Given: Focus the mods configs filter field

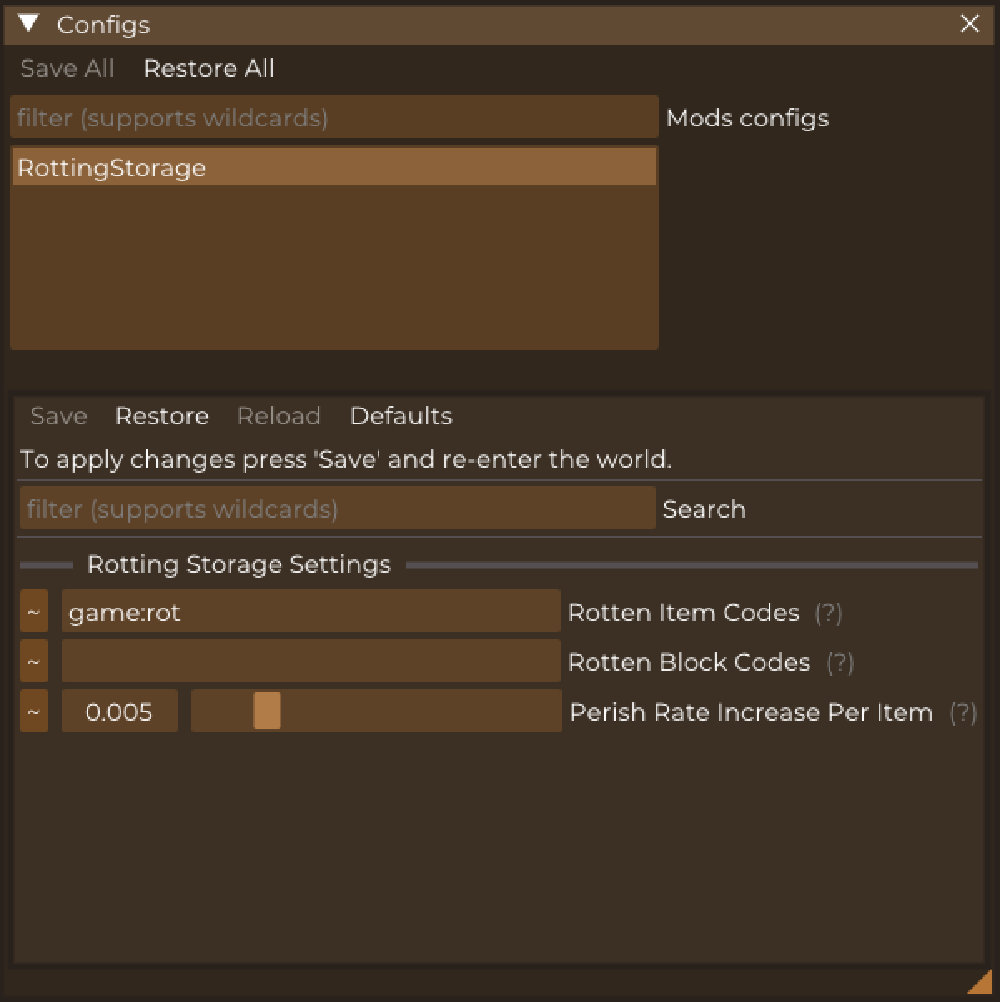Looking at the screenshot, I should pyautogui.click(x=334, y=118).
